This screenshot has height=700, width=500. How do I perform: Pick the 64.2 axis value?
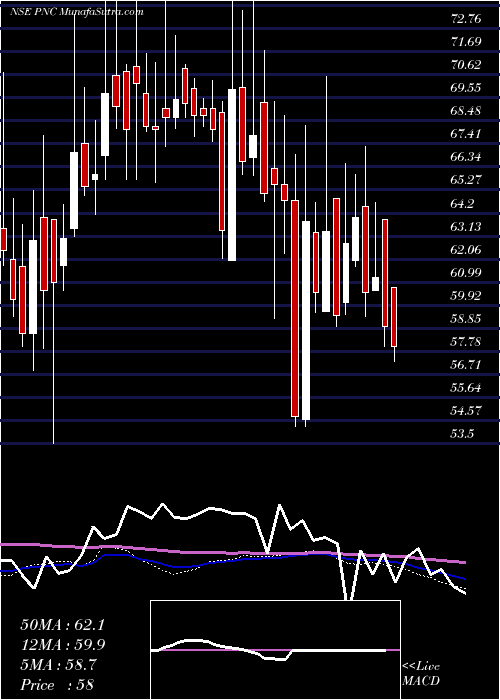coord(463,203)
